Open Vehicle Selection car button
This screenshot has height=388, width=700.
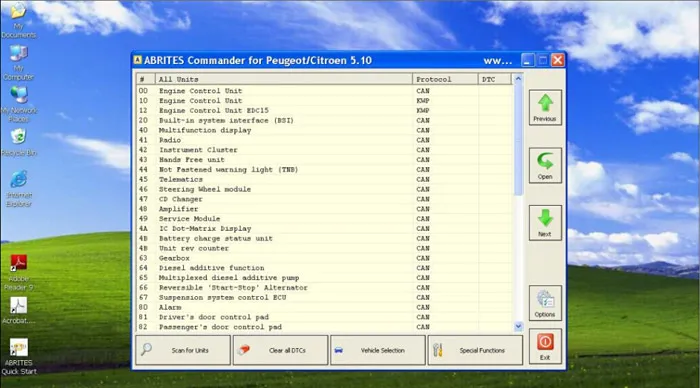pyautogui.click(x=378, y=350)
